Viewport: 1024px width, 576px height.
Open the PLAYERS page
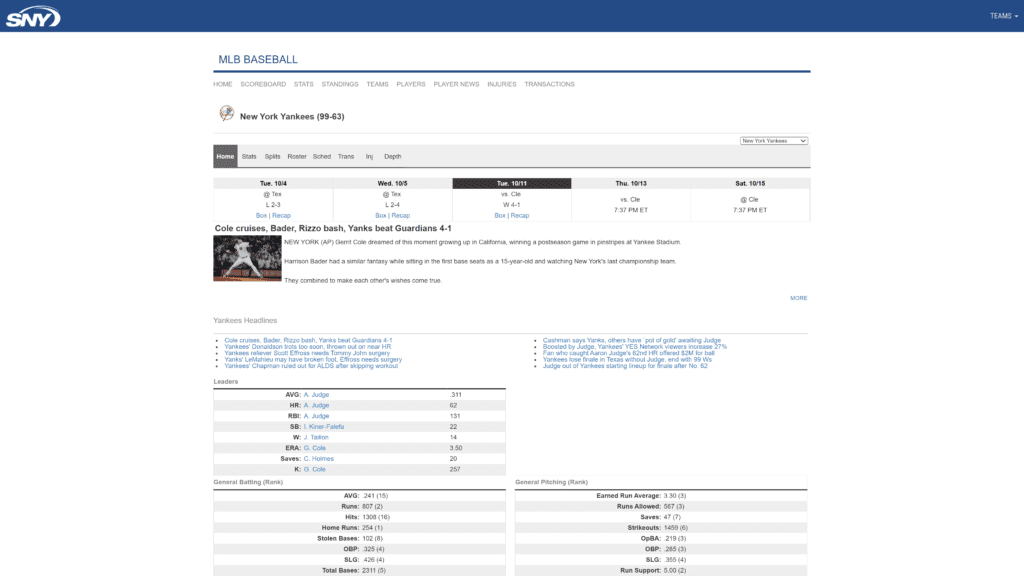click(411, 84)
